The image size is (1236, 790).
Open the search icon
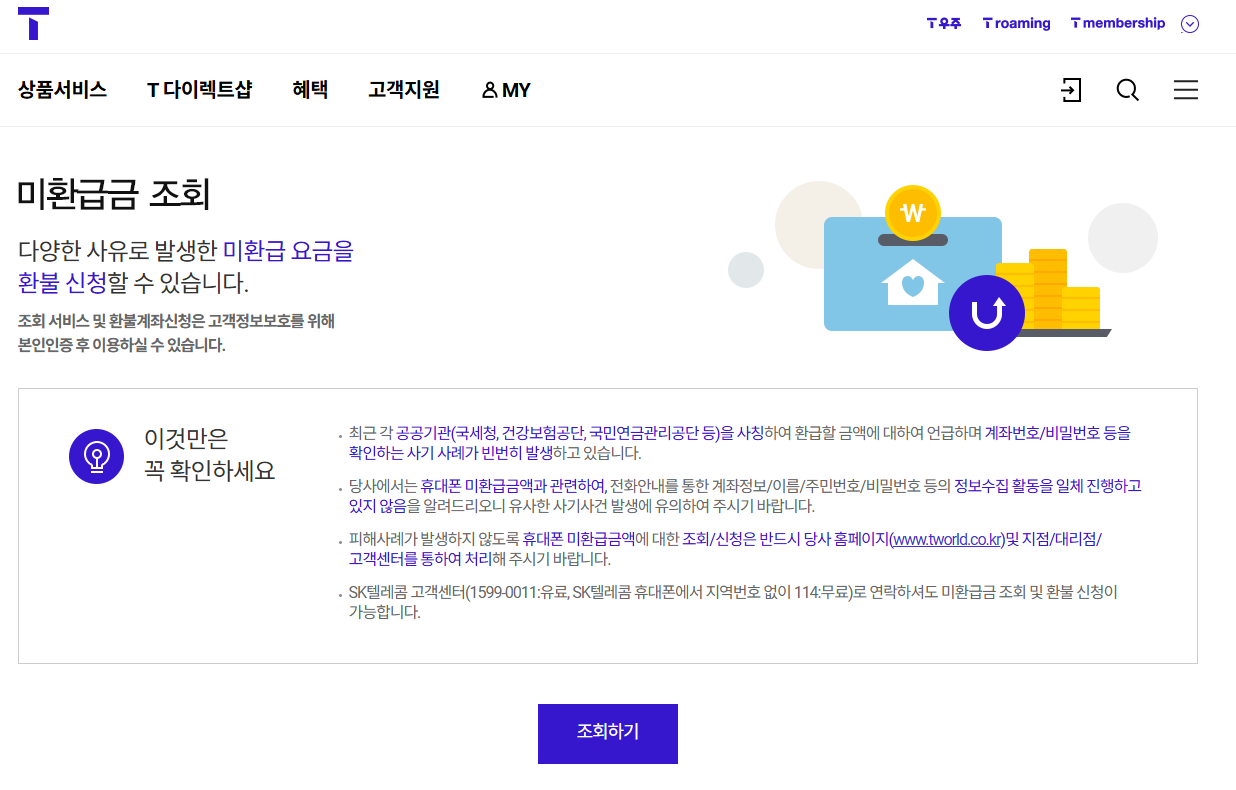[1127, 90]
